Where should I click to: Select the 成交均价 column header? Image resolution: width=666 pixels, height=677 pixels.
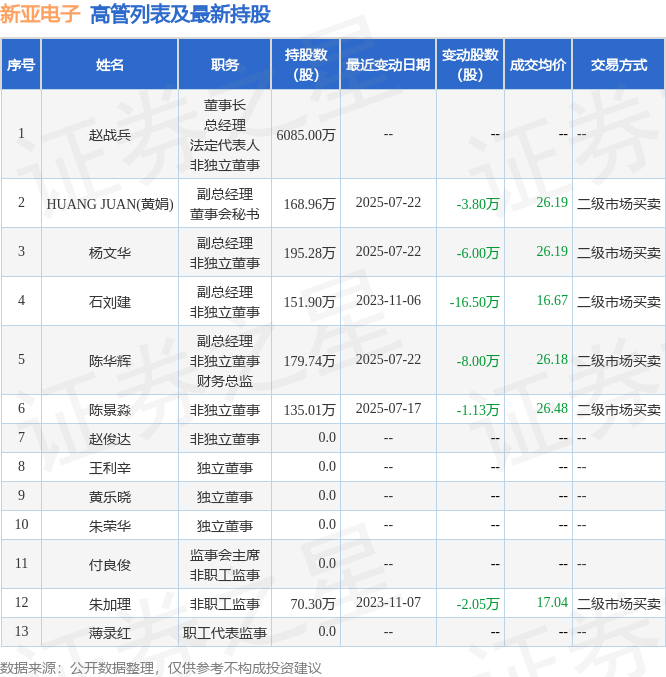(538, 65)
